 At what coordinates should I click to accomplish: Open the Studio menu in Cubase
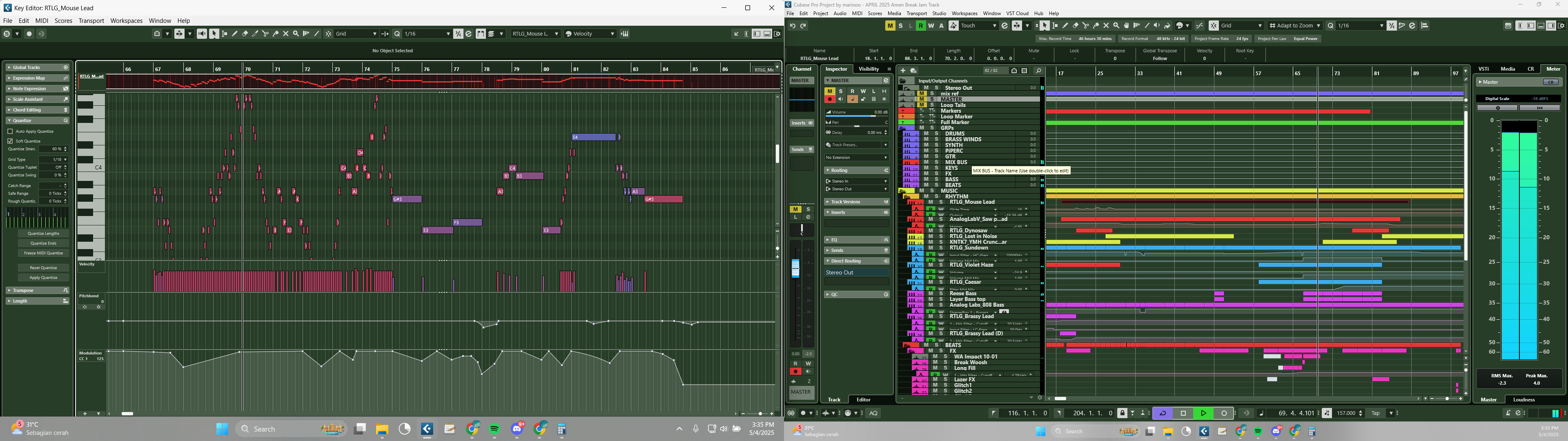pyautogui.click(x=939, y=13)
